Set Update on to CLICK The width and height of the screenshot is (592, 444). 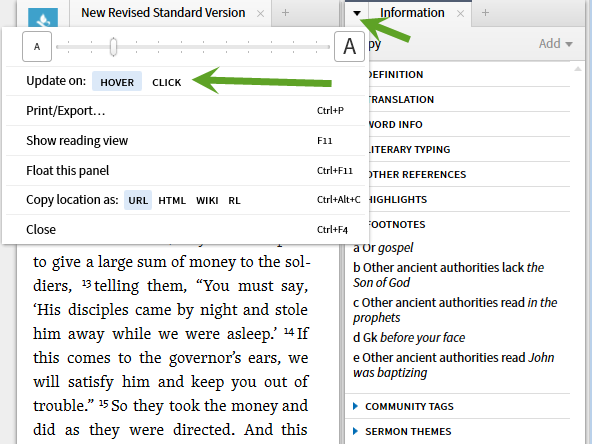(x=166, y=82)
